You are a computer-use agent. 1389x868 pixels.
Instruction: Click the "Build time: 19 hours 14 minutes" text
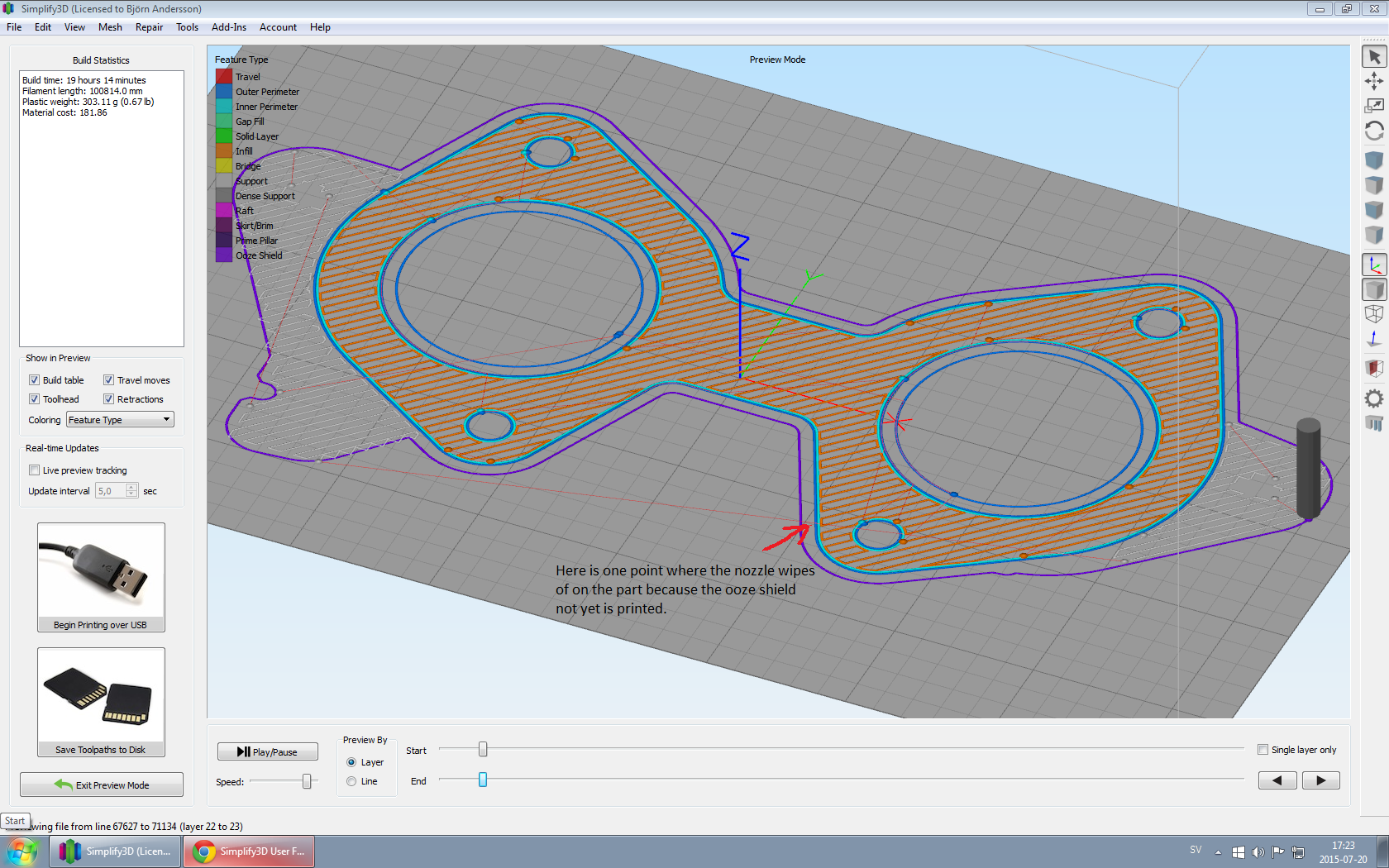click(x=84, y=80)
